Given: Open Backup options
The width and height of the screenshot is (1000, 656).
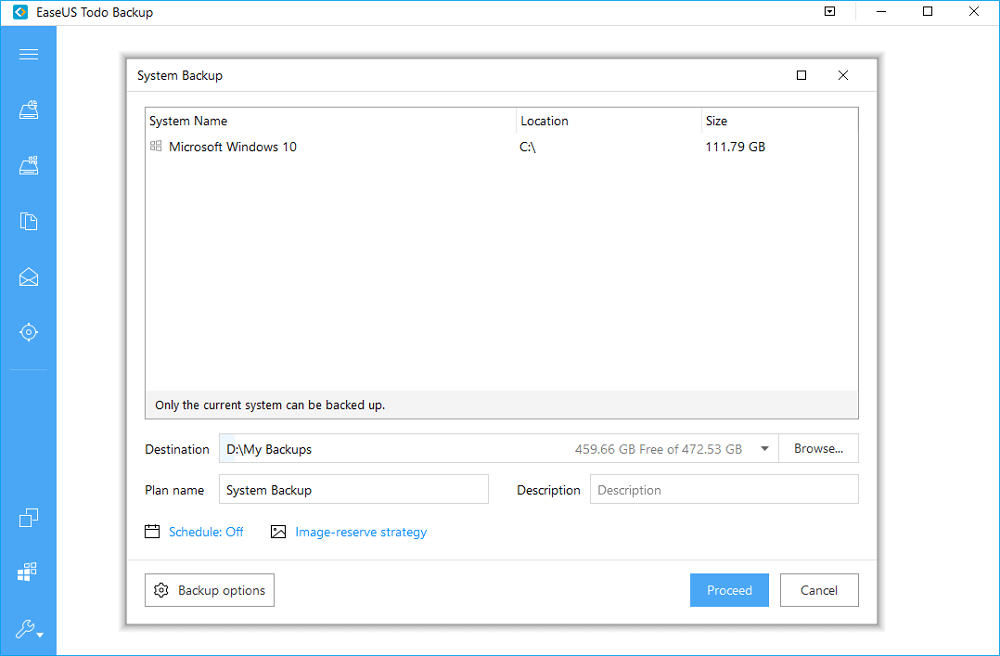Looking at the screenshot, I should (x=210, y=590).
